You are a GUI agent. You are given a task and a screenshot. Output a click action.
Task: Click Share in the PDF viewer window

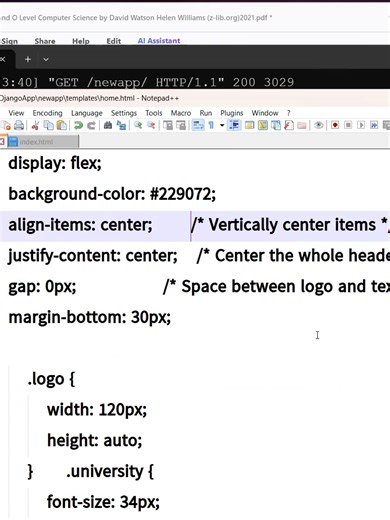(45, 41)
